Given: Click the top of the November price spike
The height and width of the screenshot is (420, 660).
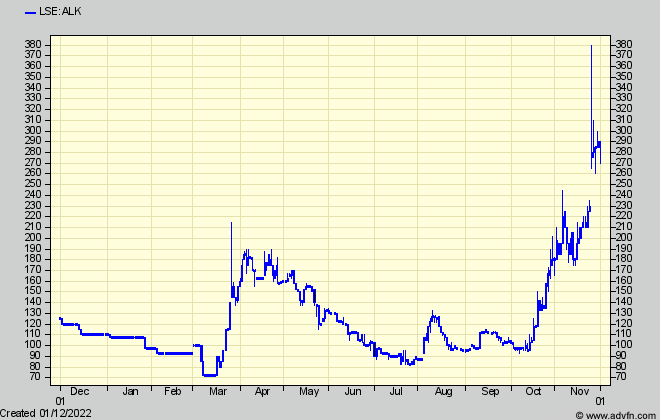Looking at the screenshot, I should (591, 46).
